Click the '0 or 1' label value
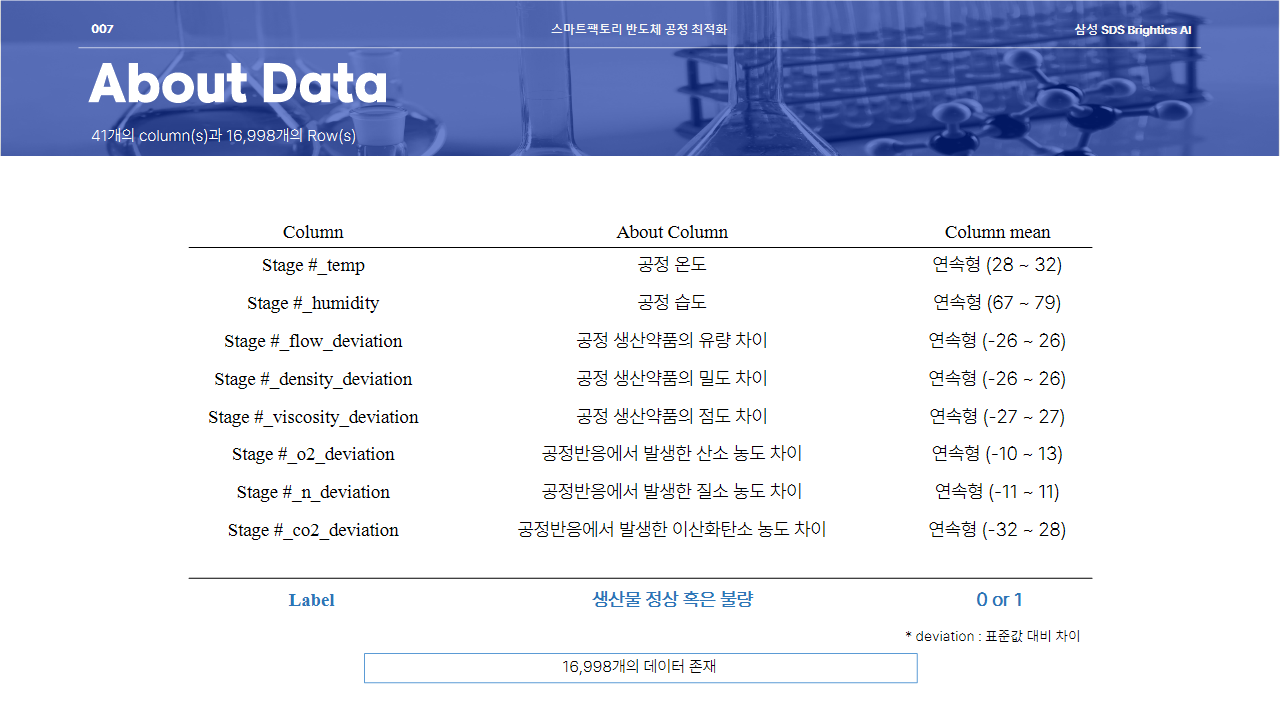The image size is (1280, 720). (x=999, y=600)
